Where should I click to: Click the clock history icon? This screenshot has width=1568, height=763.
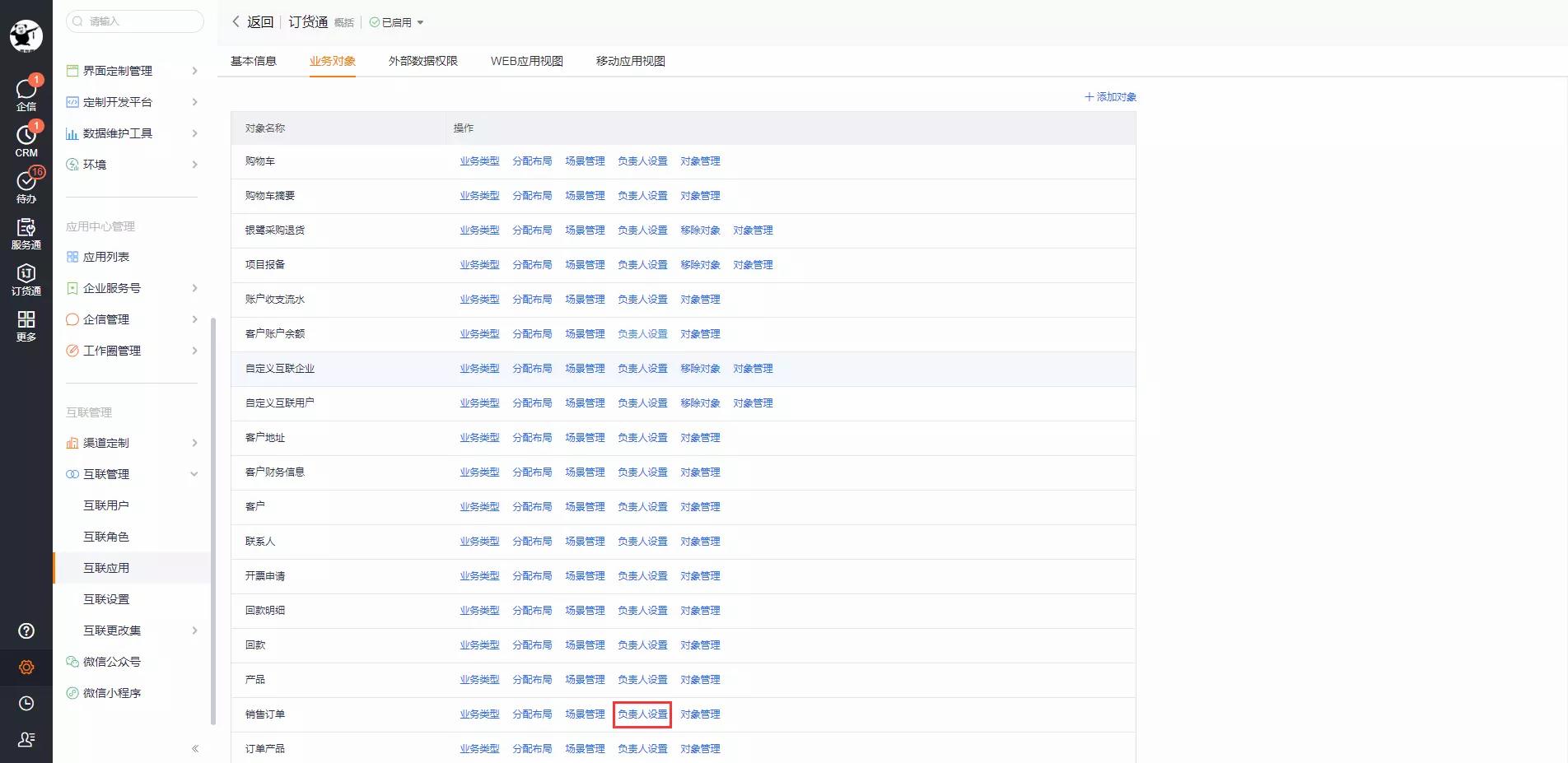(x=26, y=704)
